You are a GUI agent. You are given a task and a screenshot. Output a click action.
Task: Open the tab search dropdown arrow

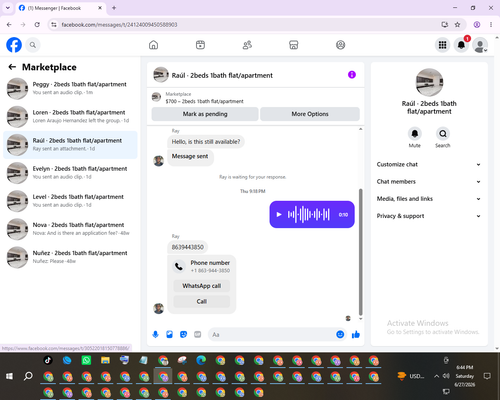pyautogui.click(x=8, y=8)
